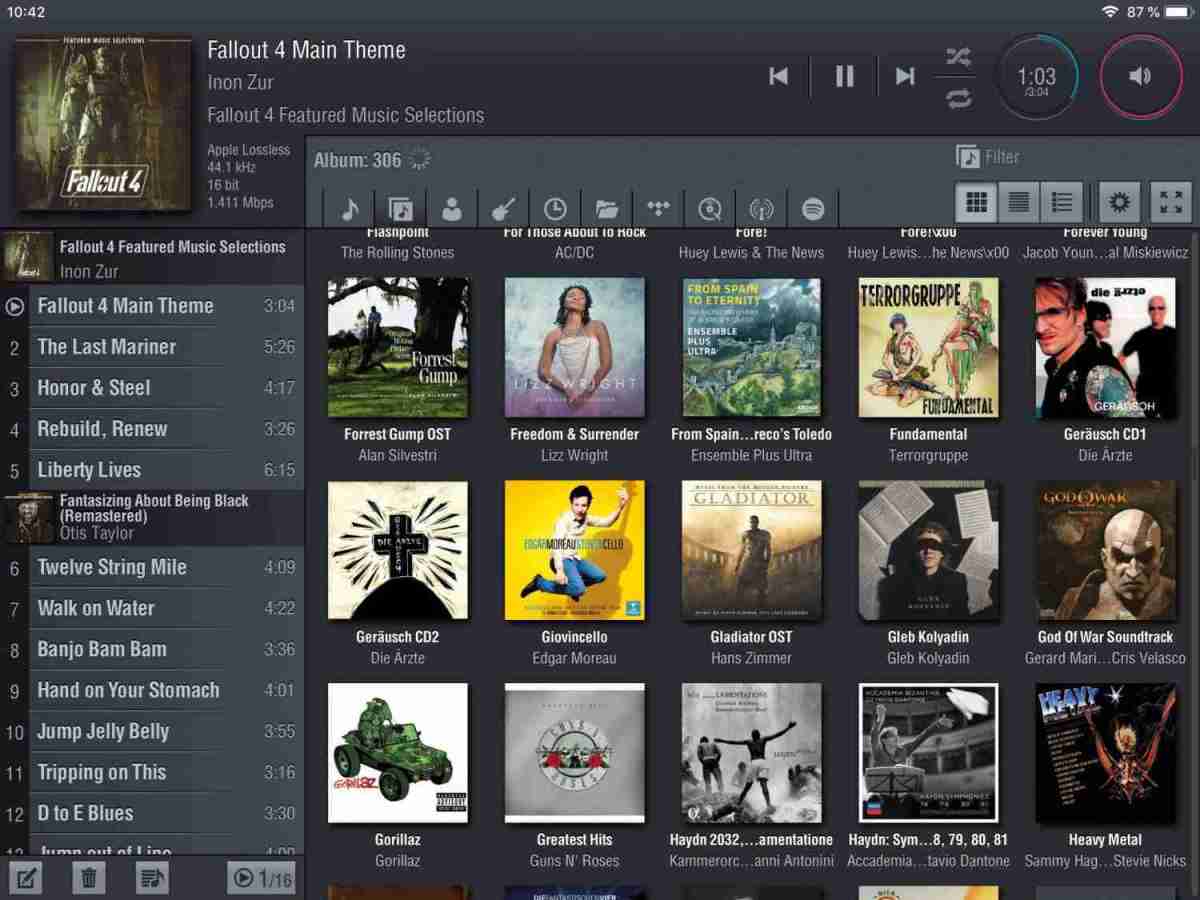
Task: Click the playing indicator on Fallout 4 Main Theme
Action: pos(14,306)
